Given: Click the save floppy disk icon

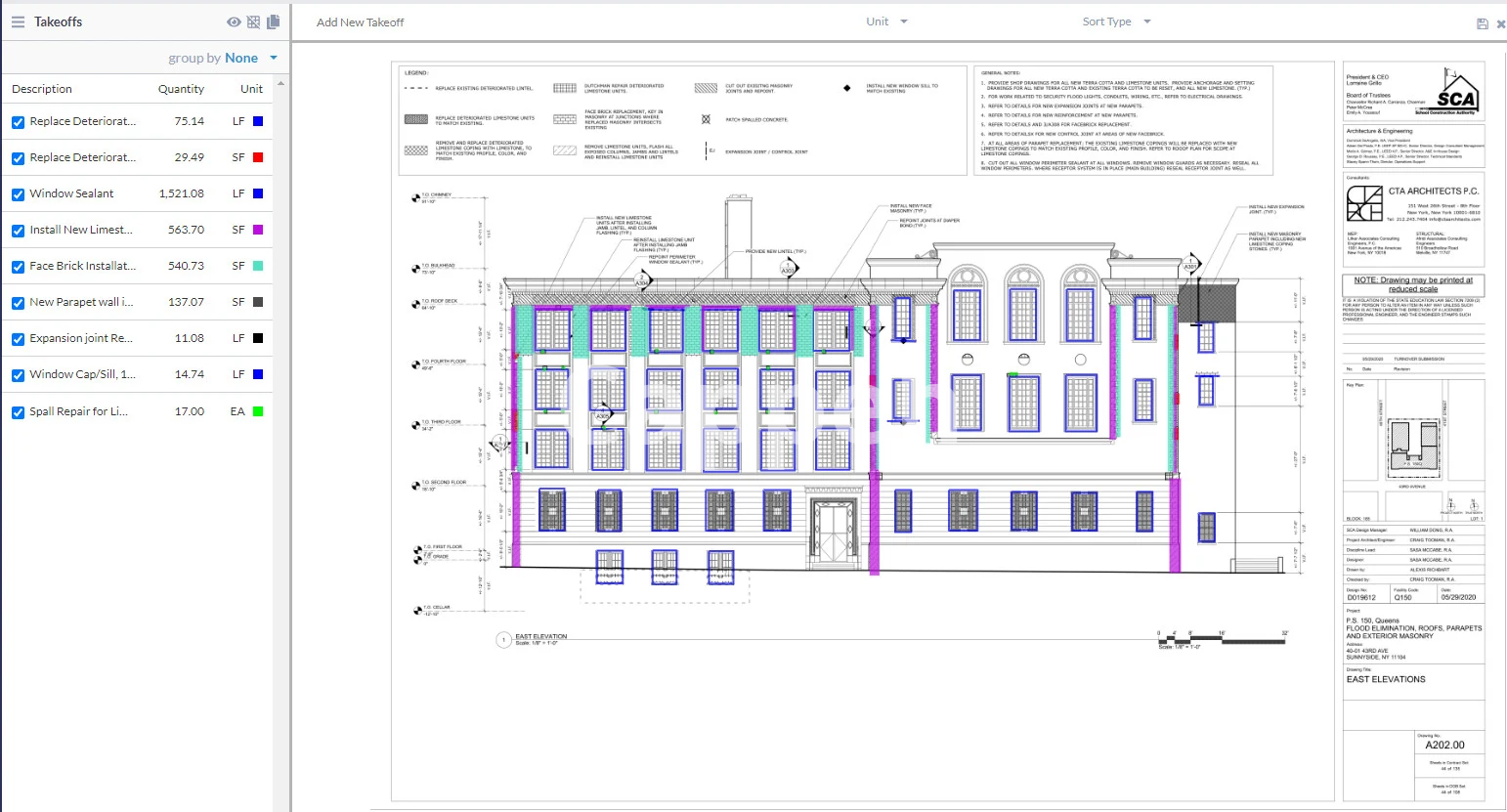Looking at the screenshot, I should click(1482, 23).
